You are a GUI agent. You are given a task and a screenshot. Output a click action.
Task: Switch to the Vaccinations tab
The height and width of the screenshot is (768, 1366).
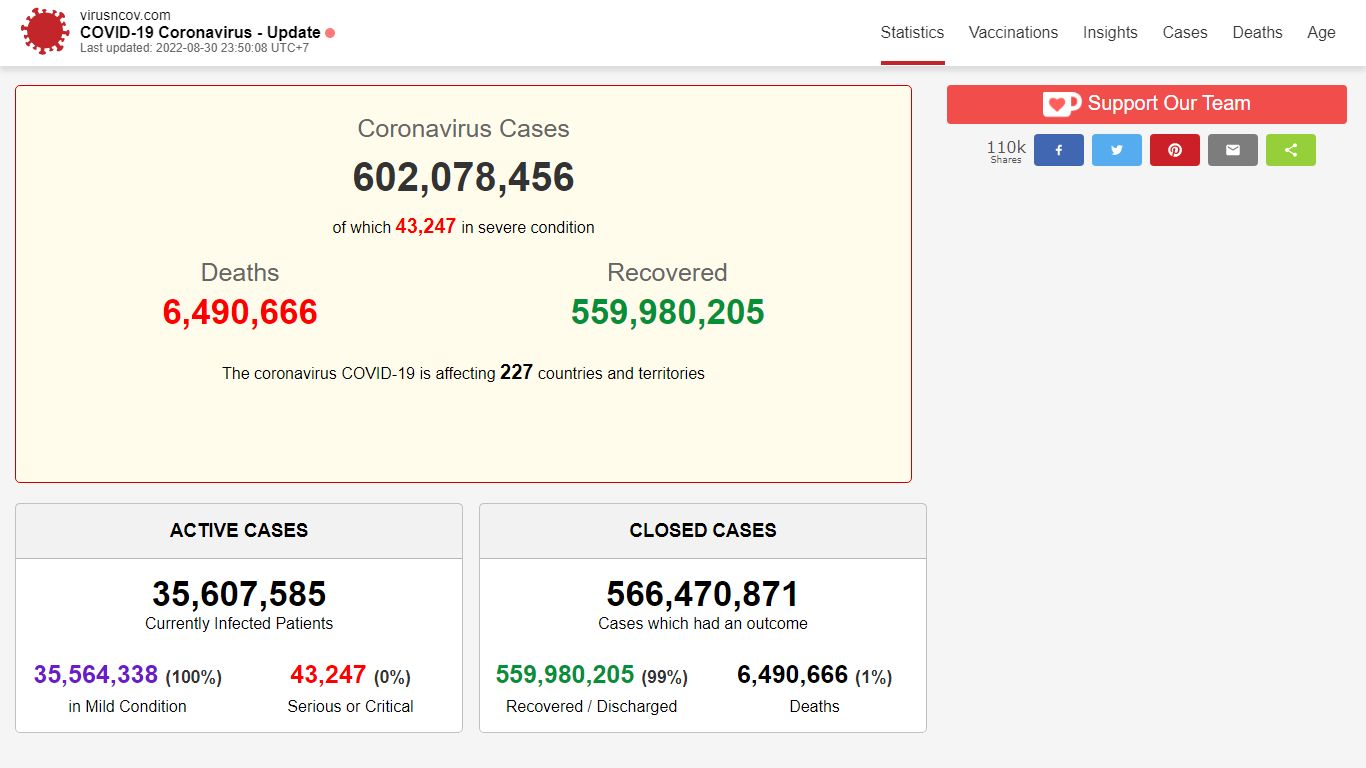pos(1013,33)
